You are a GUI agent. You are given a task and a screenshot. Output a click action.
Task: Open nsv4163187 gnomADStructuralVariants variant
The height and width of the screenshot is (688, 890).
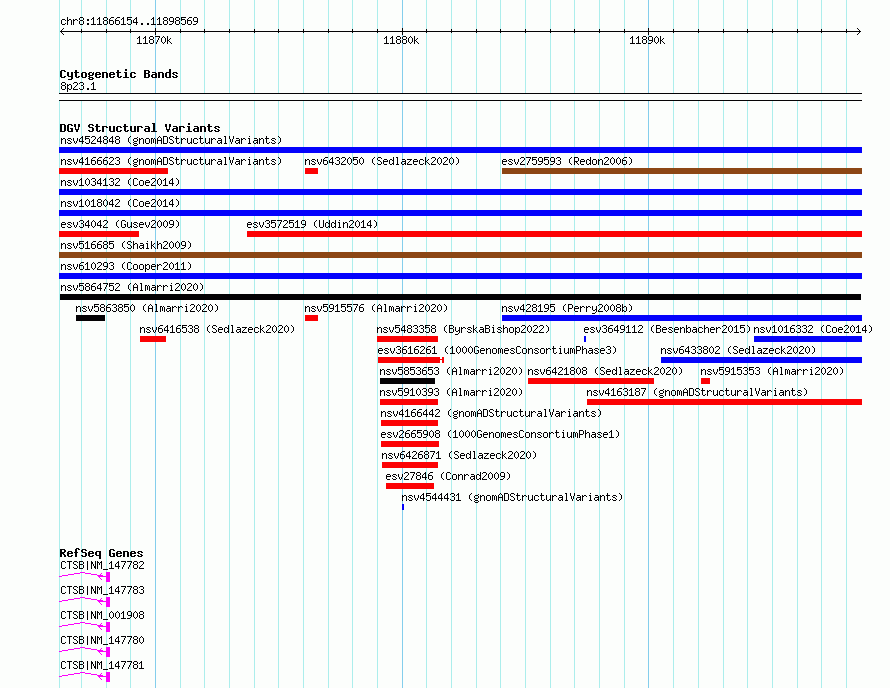pos(697,392)
